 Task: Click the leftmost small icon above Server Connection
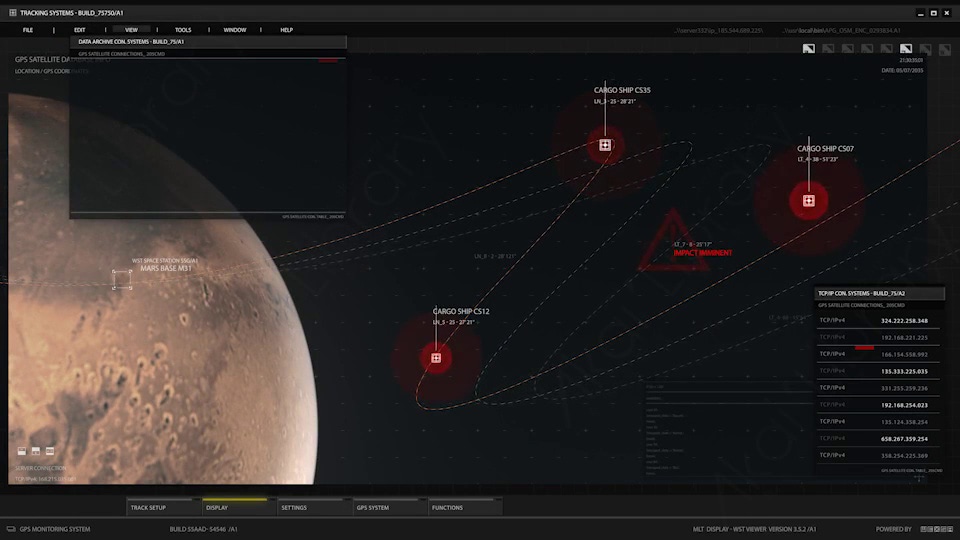(x=22, y=451)
